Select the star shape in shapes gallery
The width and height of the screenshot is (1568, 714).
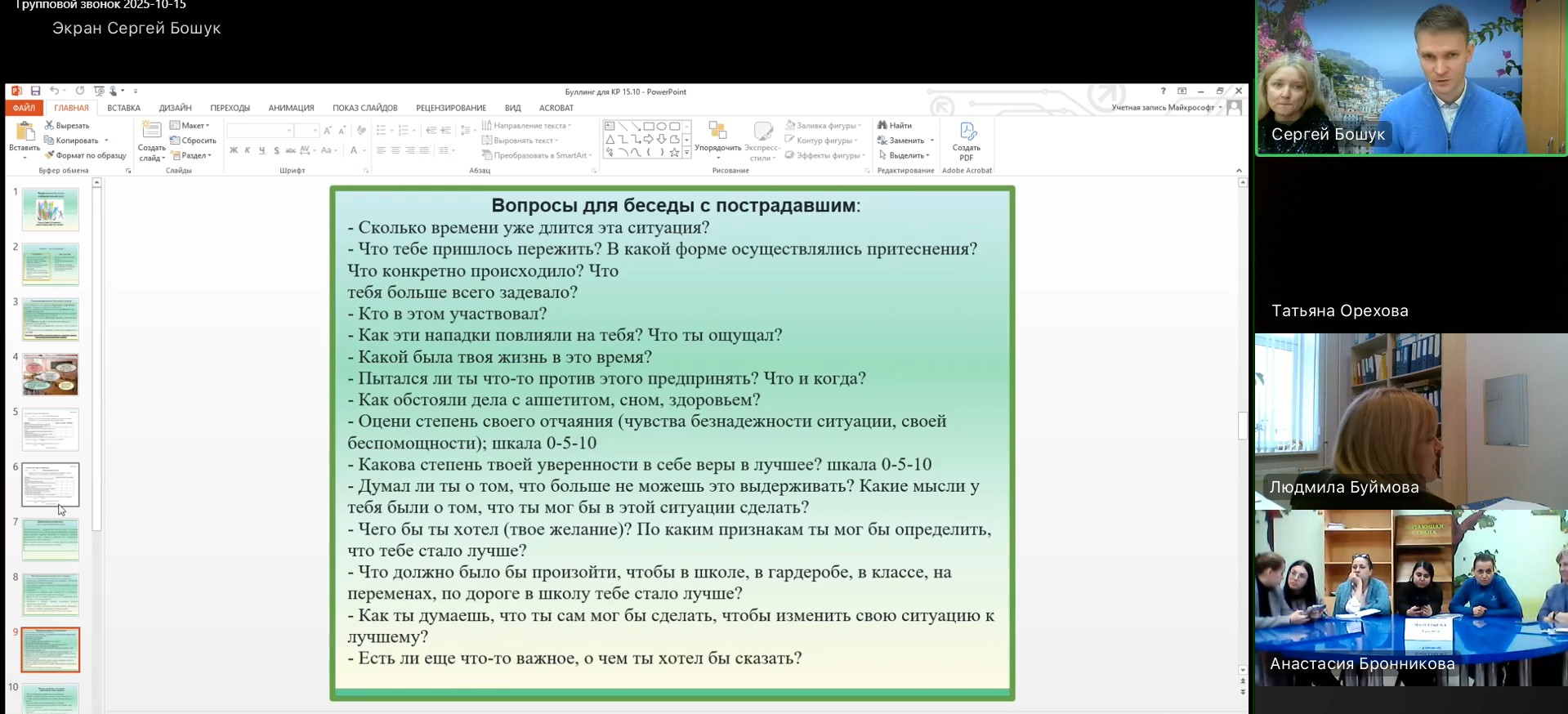pos(674,153)
